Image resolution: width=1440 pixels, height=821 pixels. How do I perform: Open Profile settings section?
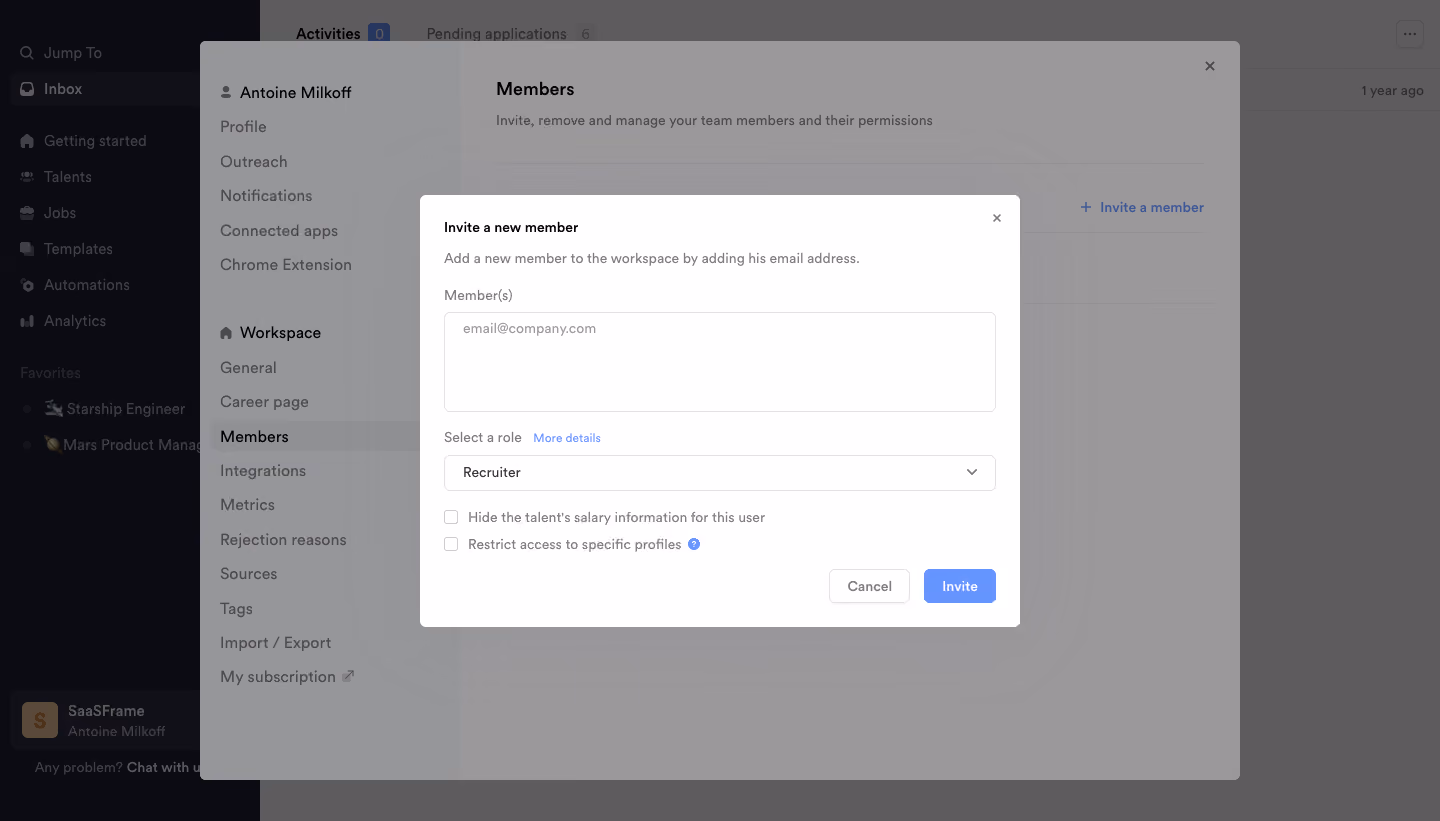point(243,127)
